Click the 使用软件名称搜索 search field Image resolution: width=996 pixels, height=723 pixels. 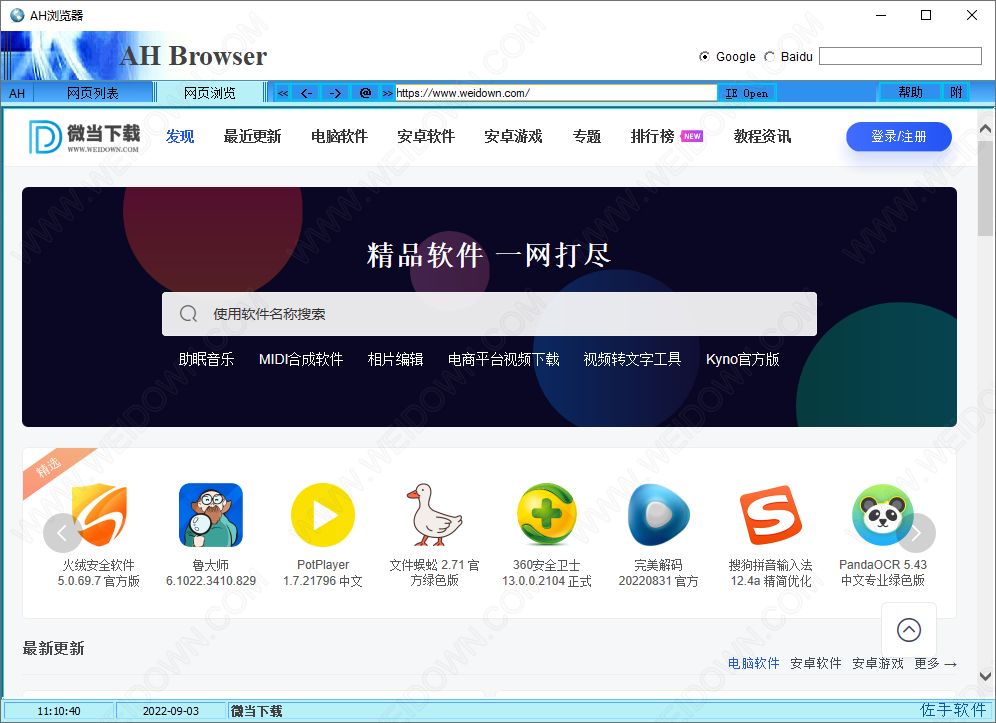tap(489, 314)
